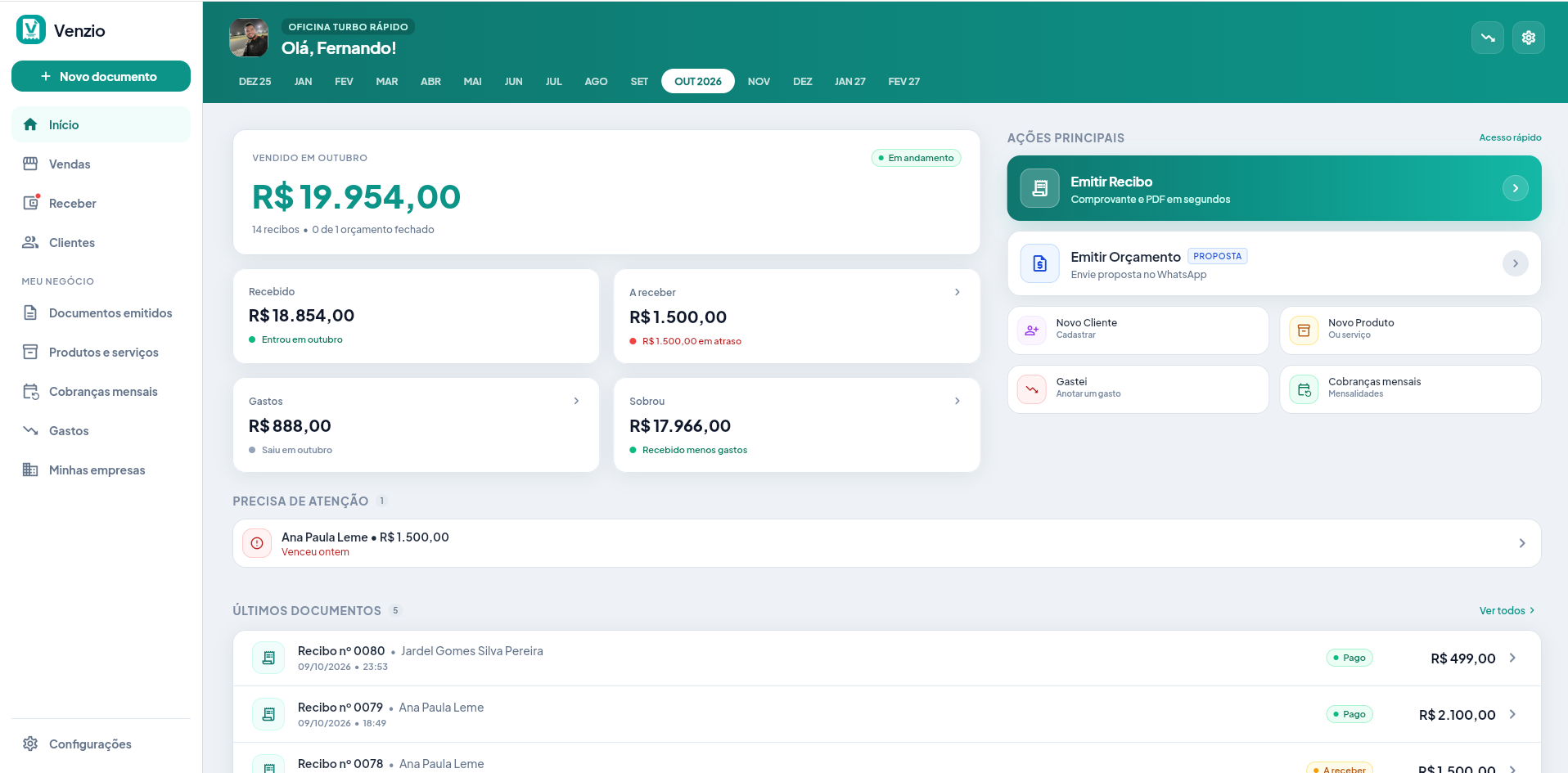Click the receipt icon of Recibo nº 0080
The image size is (1568, 773).
click(268, 658)
